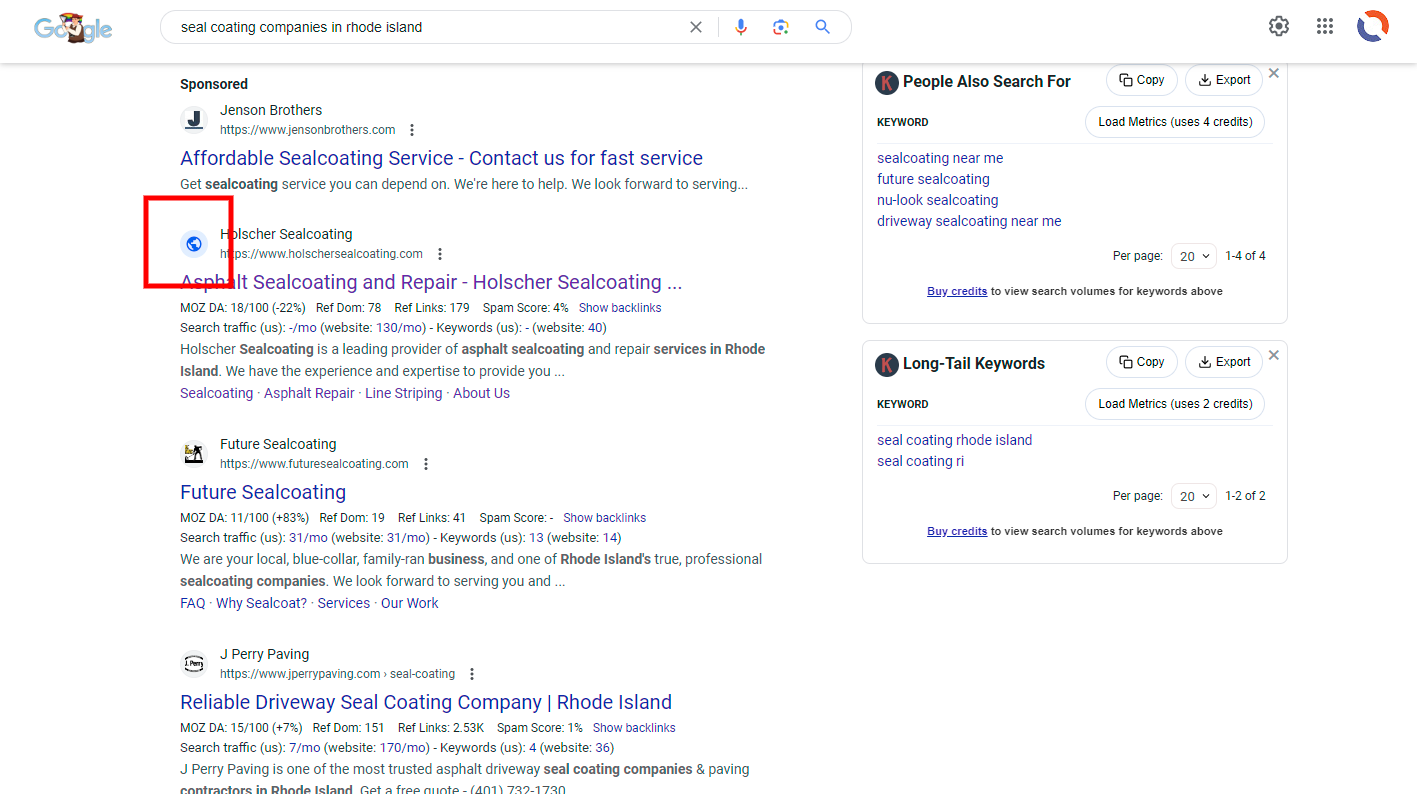The height and width of the screenshot is (794, 1417).
Task: Select keyword sealcoating near me
Action: pyautogui.click(x=940, y=158)
